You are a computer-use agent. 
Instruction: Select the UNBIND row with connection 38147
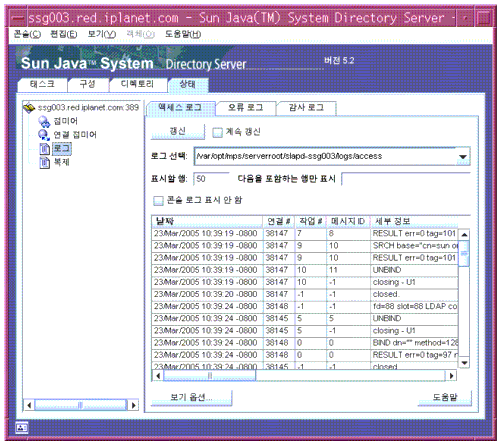tap(305, 270)
